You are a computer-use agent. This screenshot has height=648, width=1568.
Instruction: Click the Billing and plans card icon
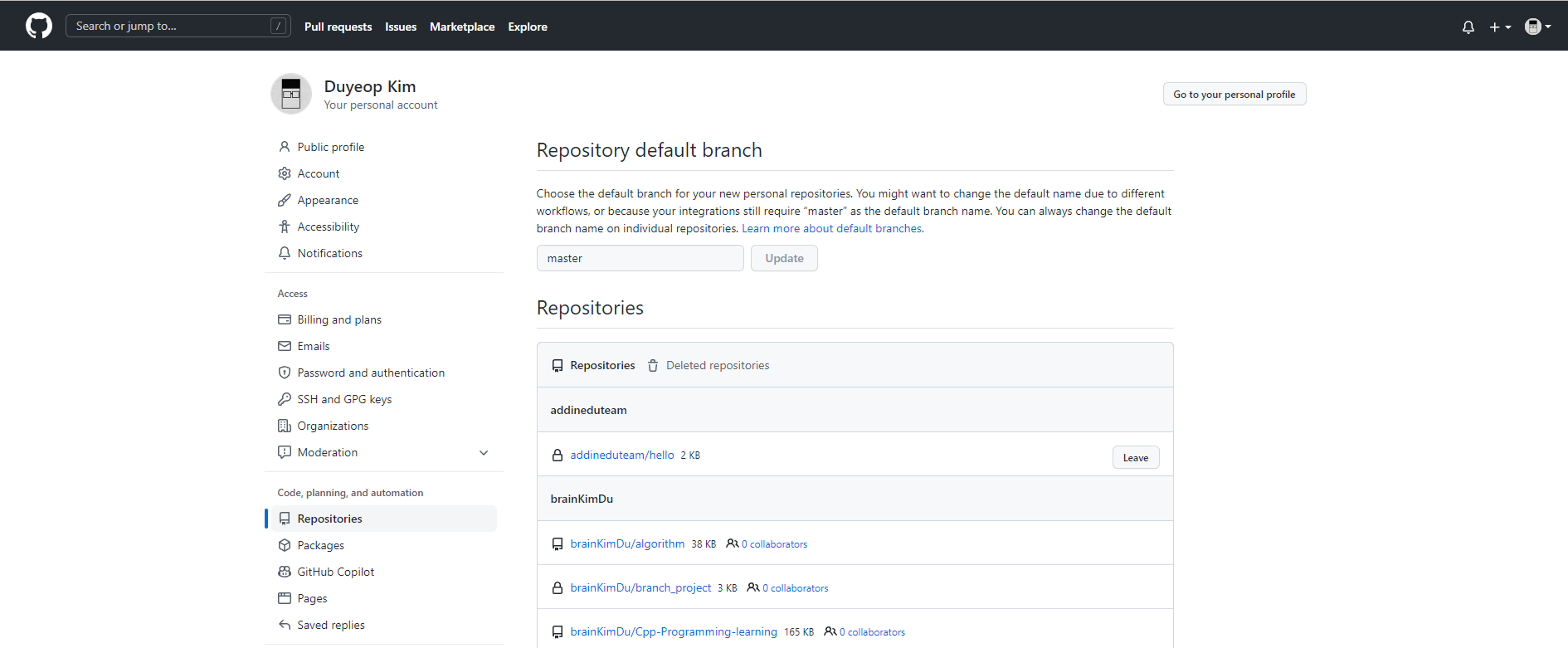pos(285,319)
